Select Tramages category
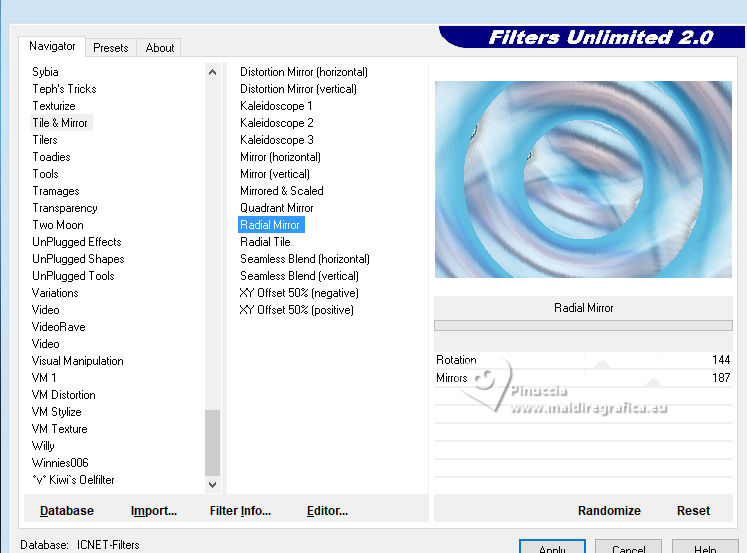747x553 pixels. pos(56,191)
